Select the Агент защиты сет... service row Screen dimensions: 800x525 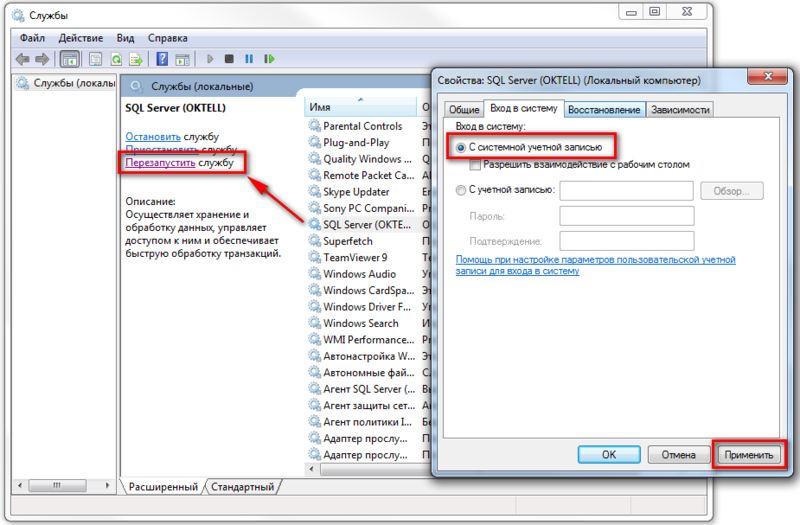[x=369, y=405]
